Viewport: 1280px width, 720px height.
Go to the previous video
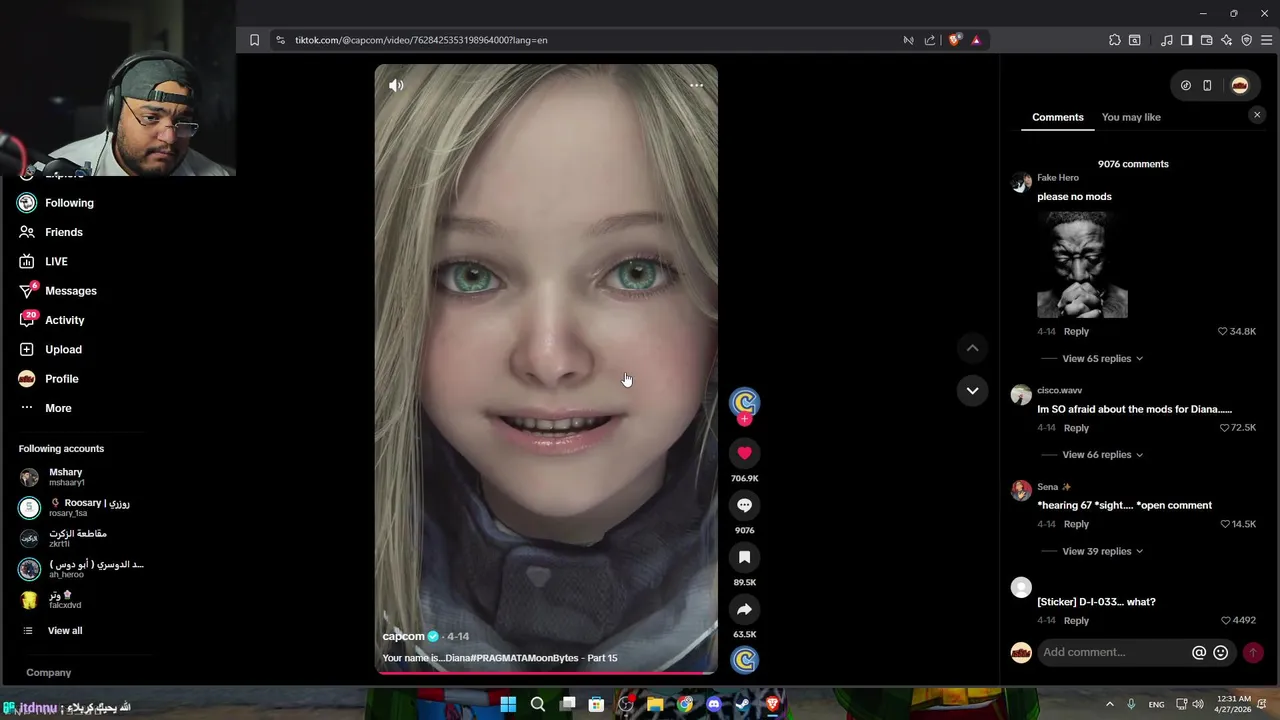tap(972, 348)
